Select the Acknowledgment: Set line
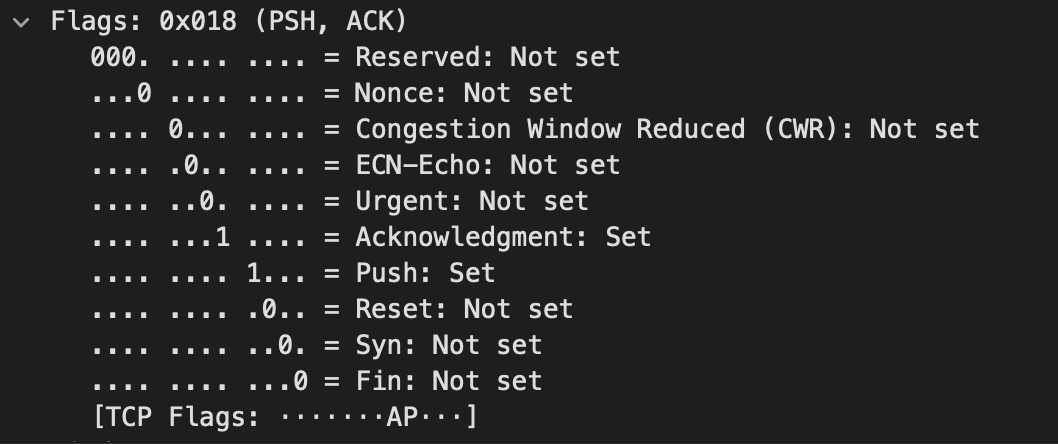 click(x=370, y=237)
